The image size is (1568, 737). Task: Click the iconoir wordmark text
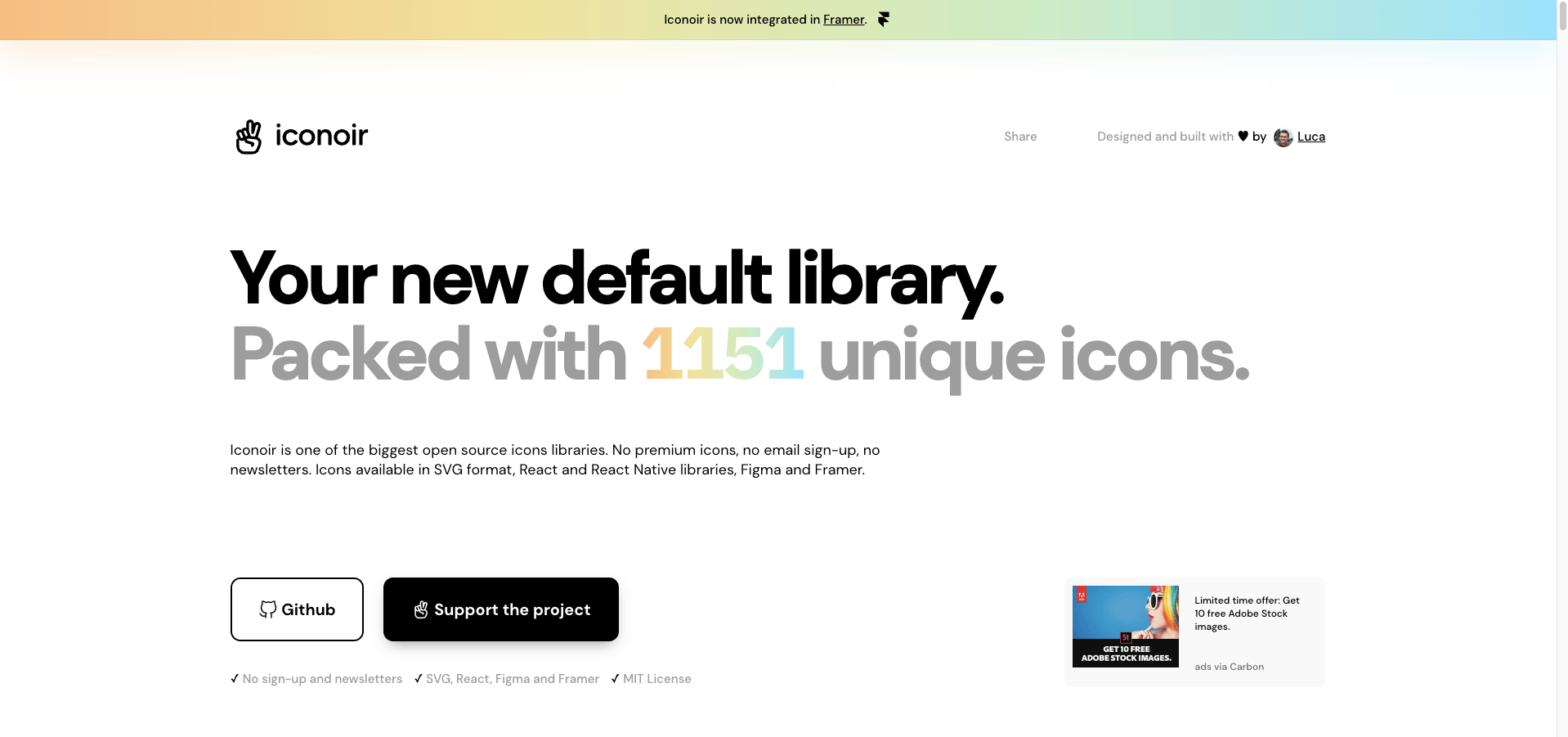point(321,136)
